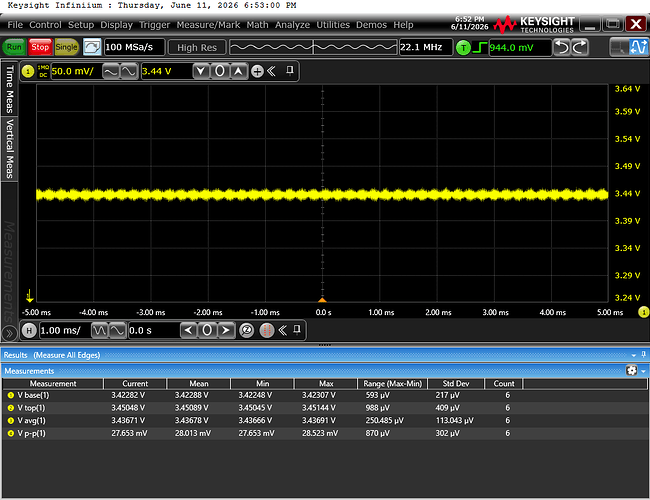Click the red Stop button
This screenshot has width=650, height=500.
(40, 47)
